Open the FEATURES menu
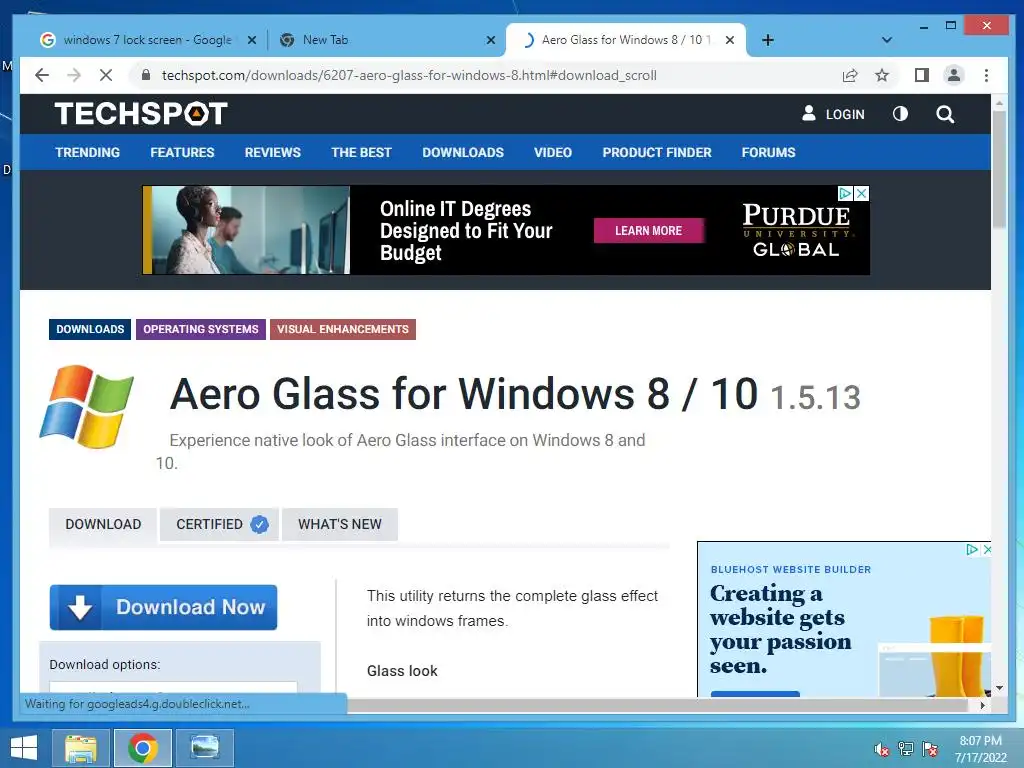The image size is (1024, 768). click(182, 152)
